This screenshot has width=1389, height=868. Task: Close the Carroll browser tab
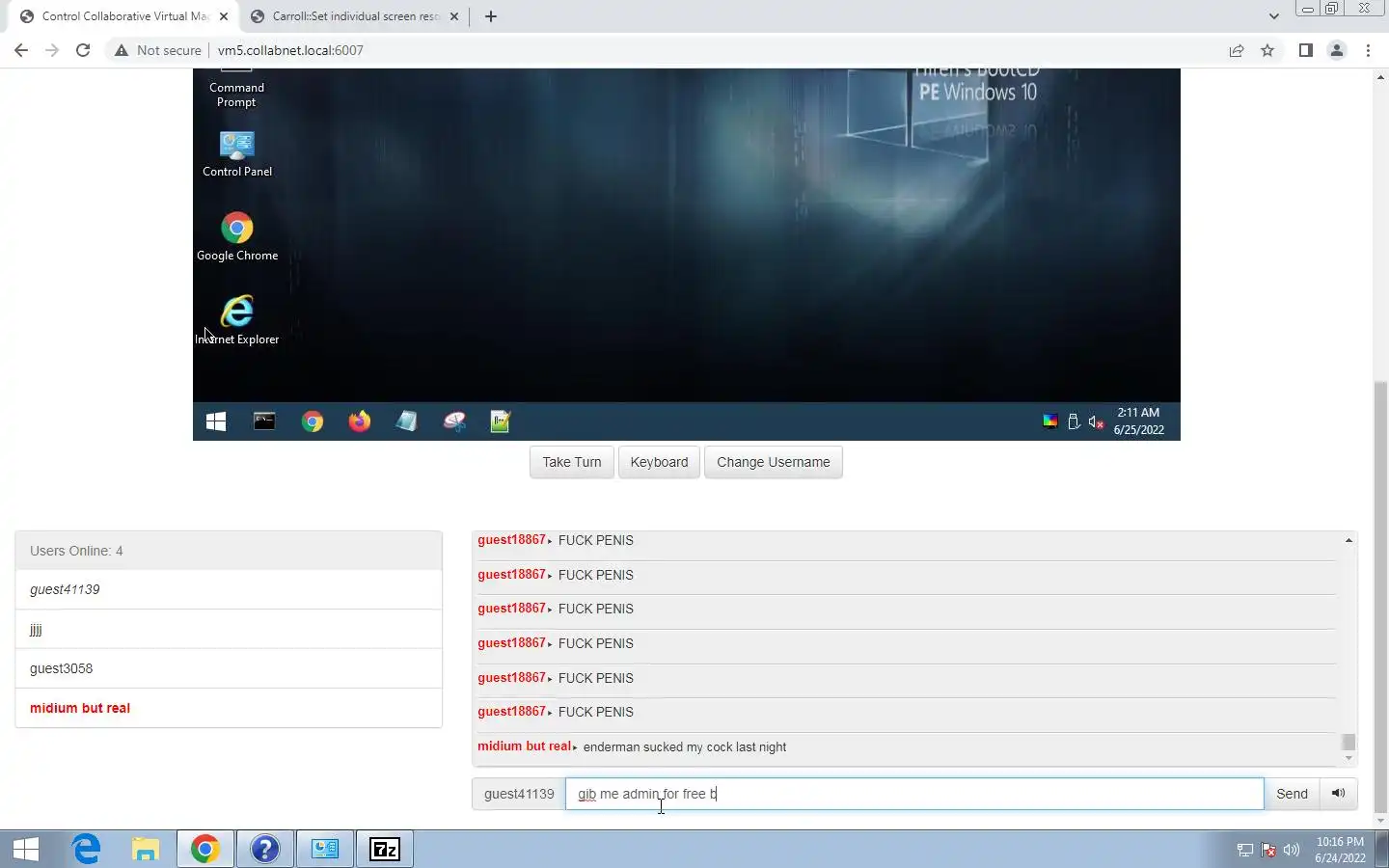454,16
